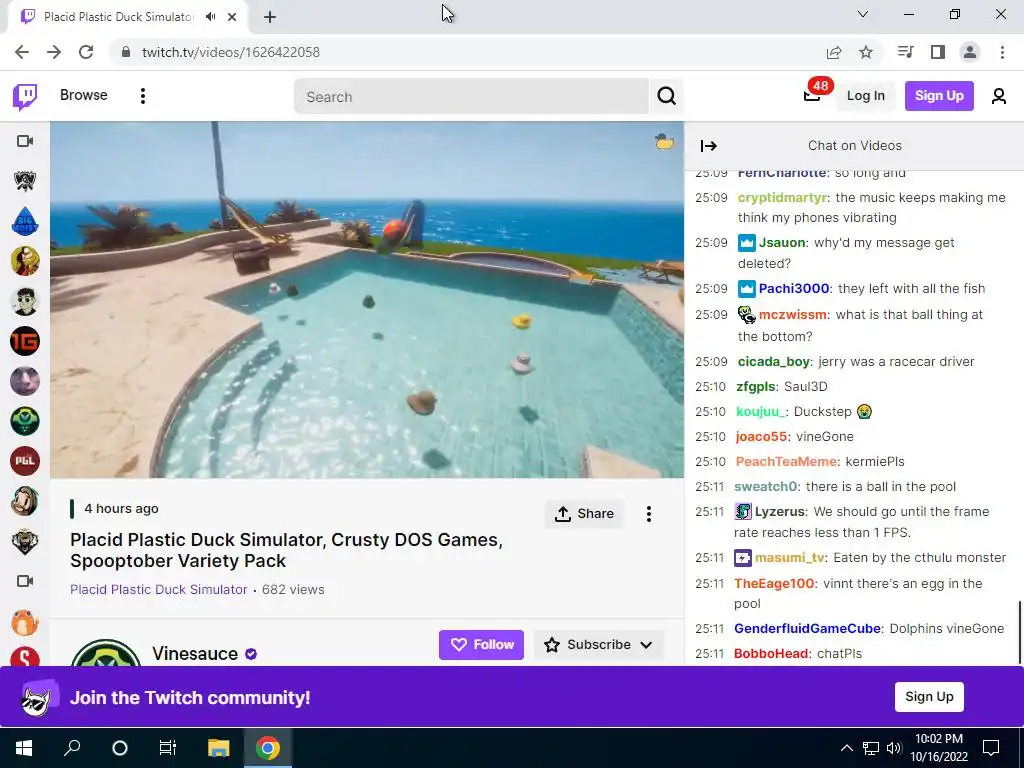Screen dimensions: 1024x768
Task: Click the badge icon beside masumi_tv
Action: pyautogui.click(x=743, y=558)
